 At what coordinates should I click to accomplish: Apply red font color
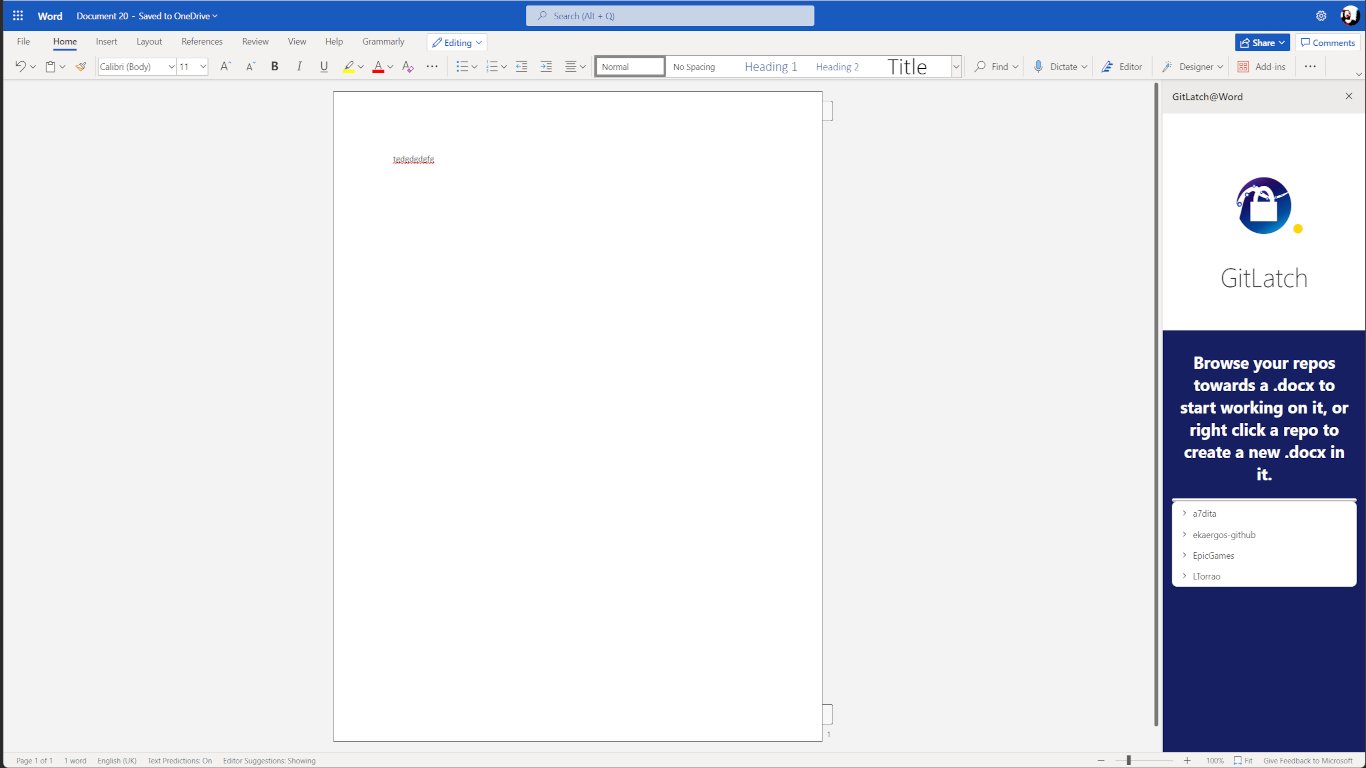click(378, 67)
